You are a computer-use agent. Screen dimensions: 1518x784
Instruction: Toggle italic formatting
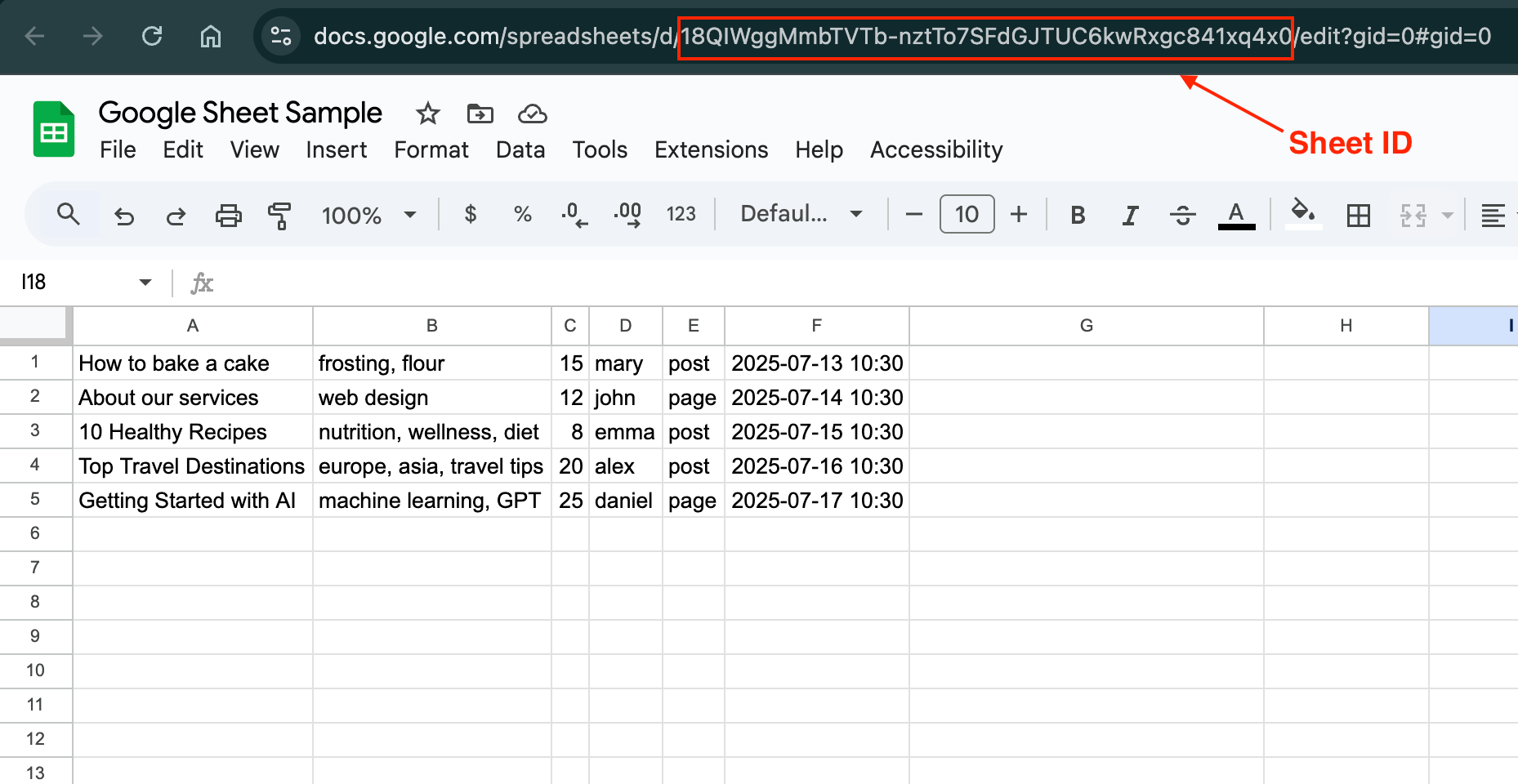coord(1131,215)
